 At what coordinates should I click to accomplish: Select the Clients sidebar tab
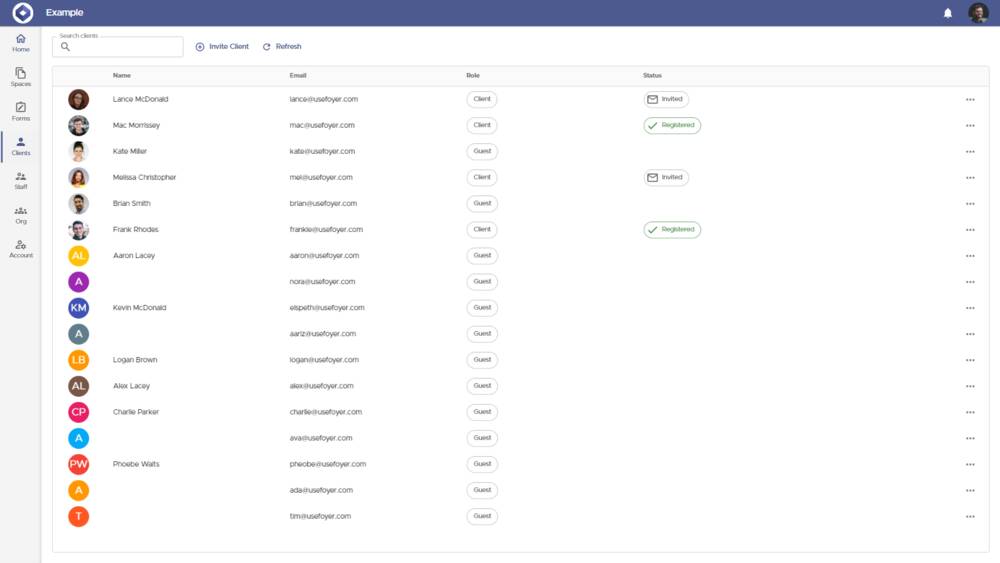21,146
